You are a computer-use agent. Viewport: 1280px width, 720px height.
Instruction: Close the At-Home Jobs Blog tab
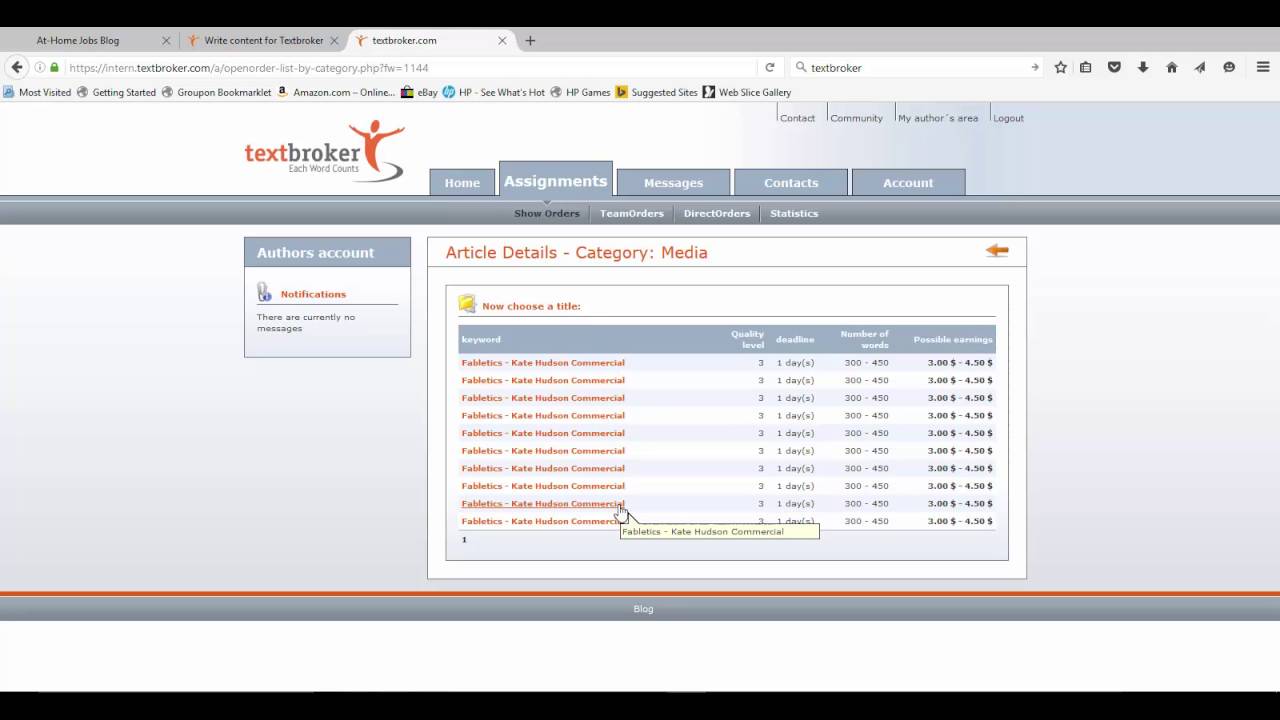[x=166, y=41]
